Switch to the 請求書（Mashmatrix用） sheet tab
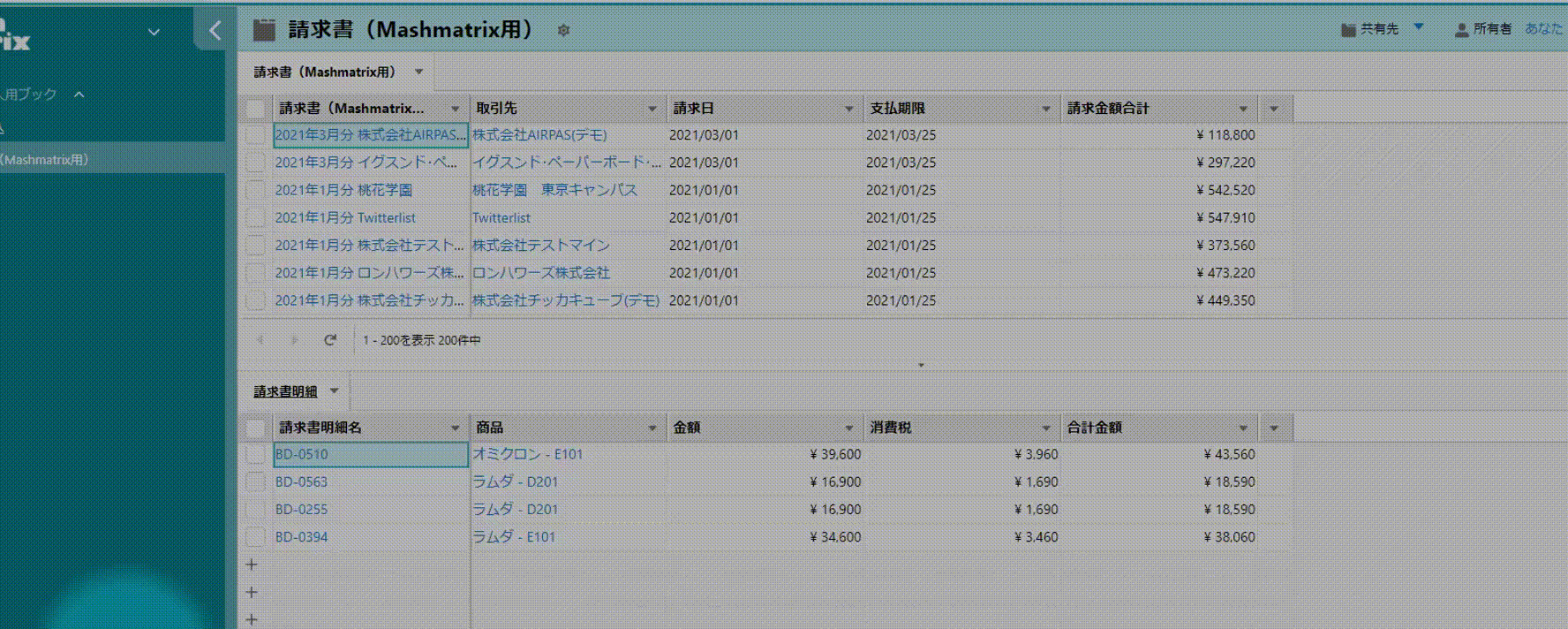1568x629 pixels. coord(325,72)
